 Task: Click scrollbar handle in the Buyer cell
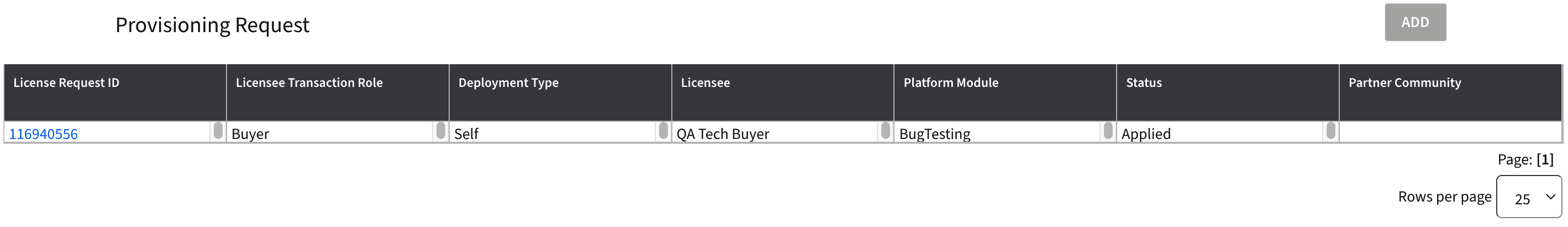point(441,131)
